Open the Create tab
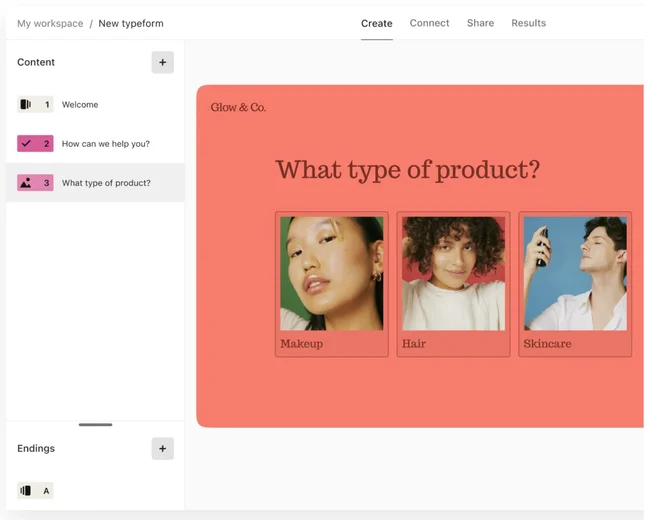 tap(377, 23)
